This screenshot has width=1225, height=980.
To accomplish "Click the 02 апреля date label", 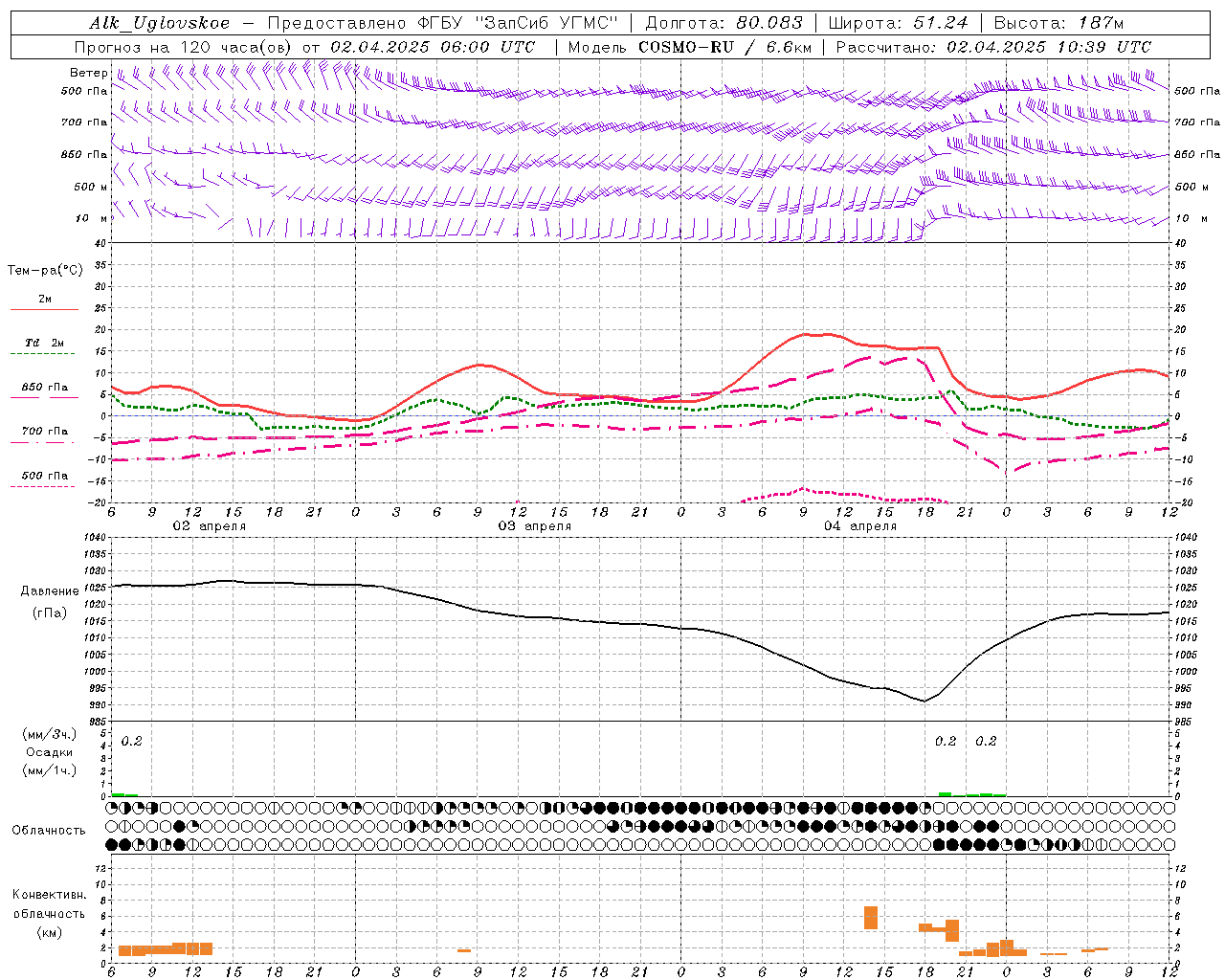I will 209,526.
